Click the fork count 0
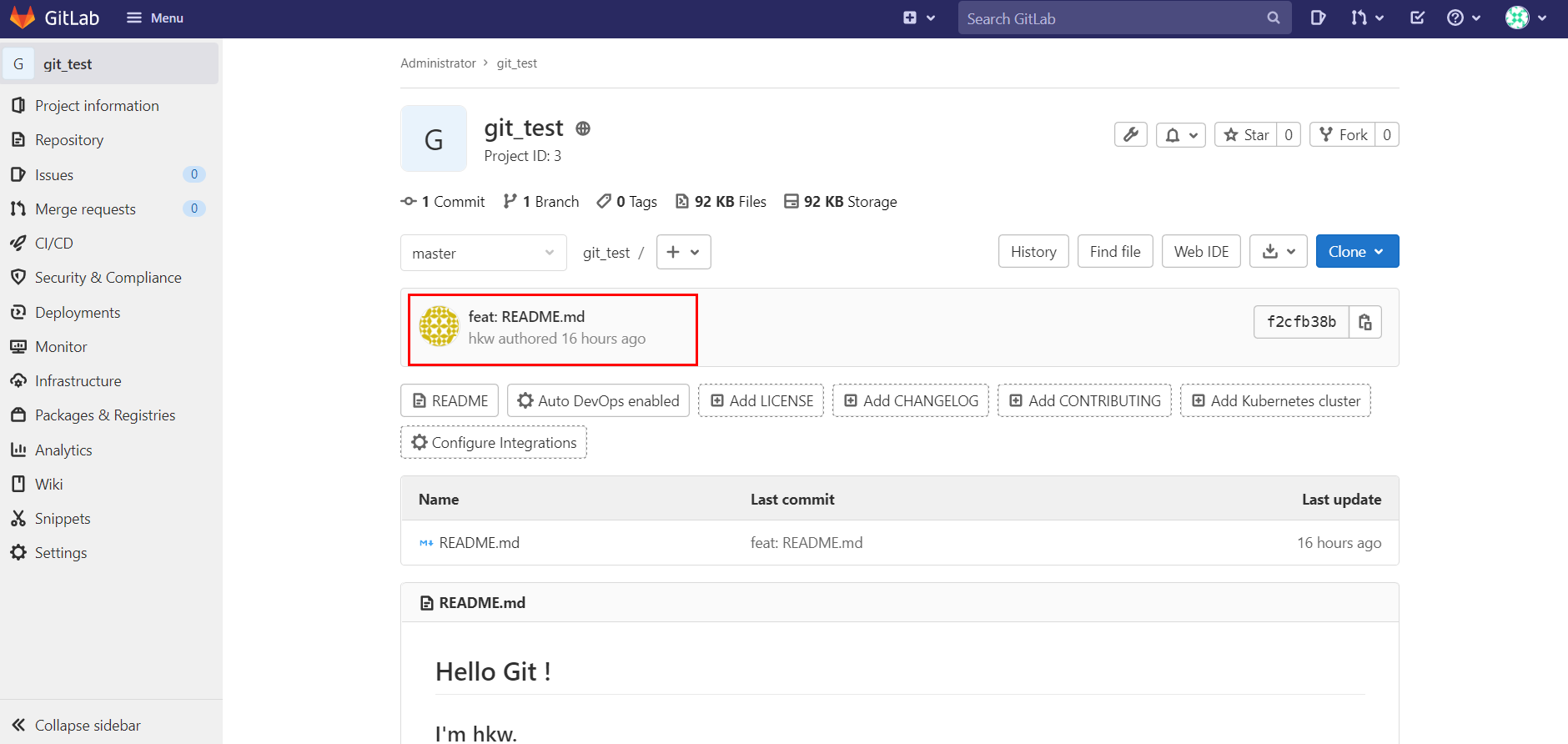 tap(1387, 134)
